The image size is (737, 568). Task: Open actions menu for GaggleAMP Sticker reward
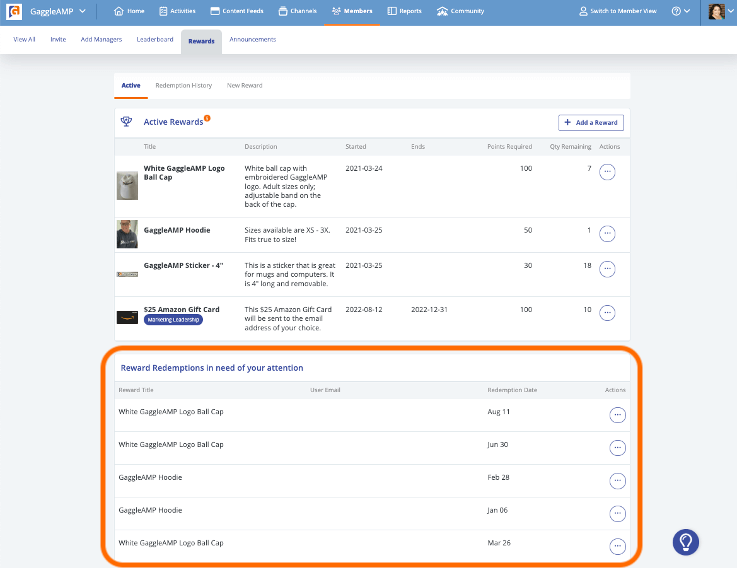(x=607, y=269)
